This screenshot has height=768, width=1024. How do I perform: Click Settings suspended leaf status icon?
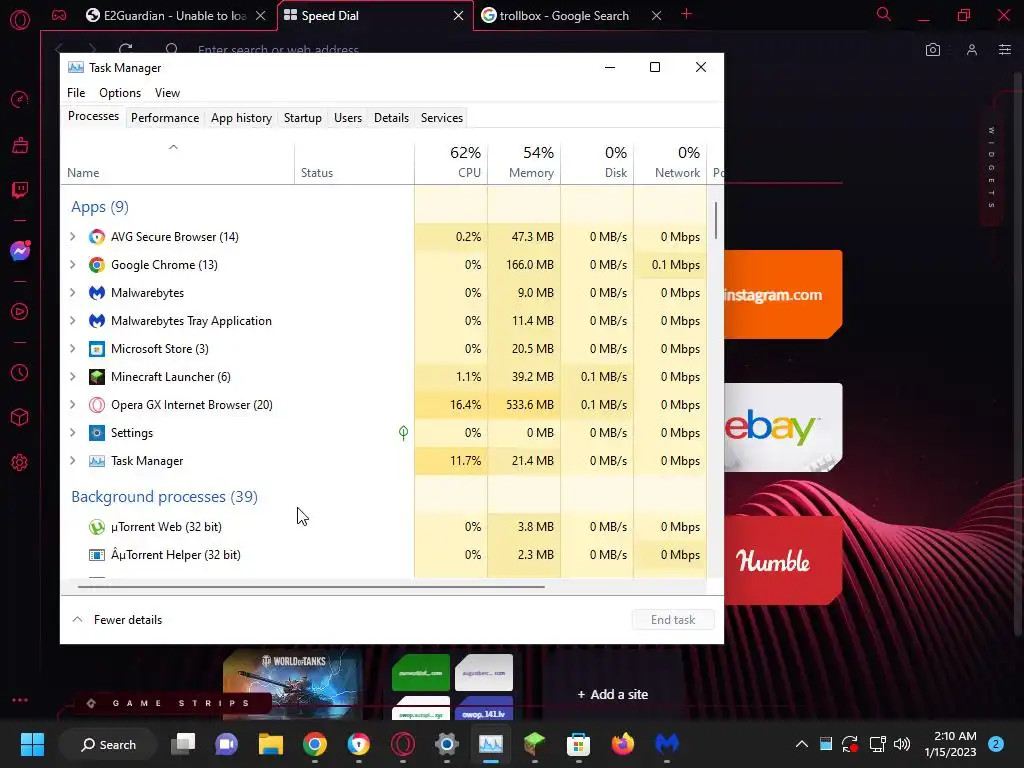(404, 433)
